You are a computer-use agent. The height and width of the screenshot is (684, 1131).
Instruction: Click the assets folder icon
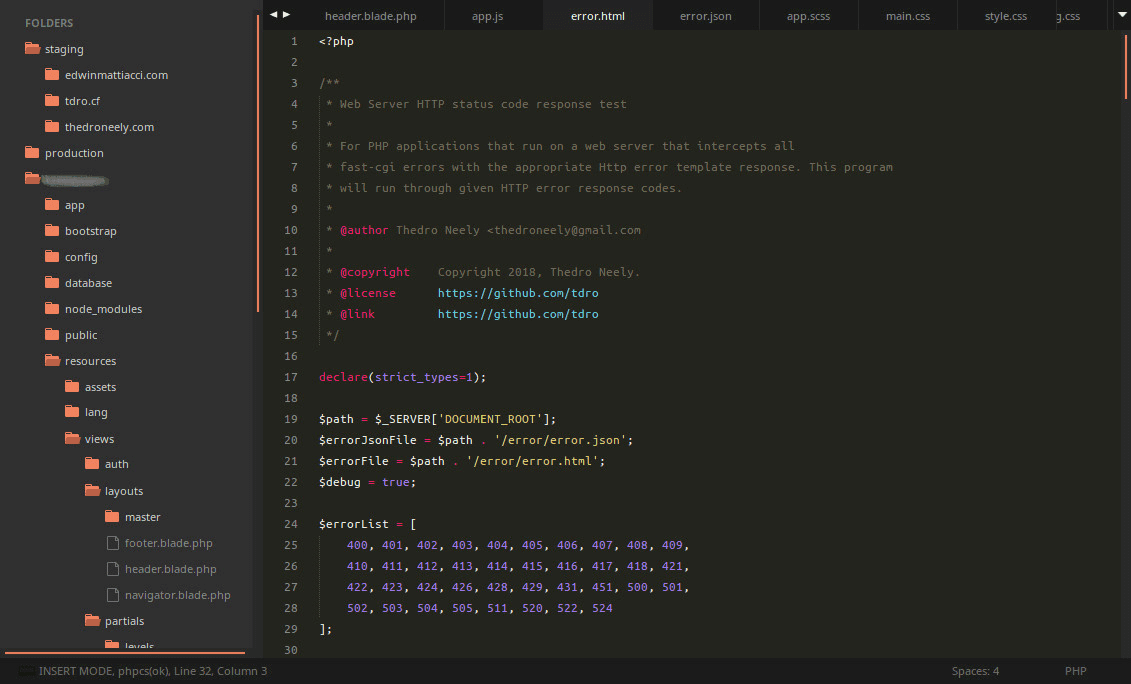pos(72,386)
